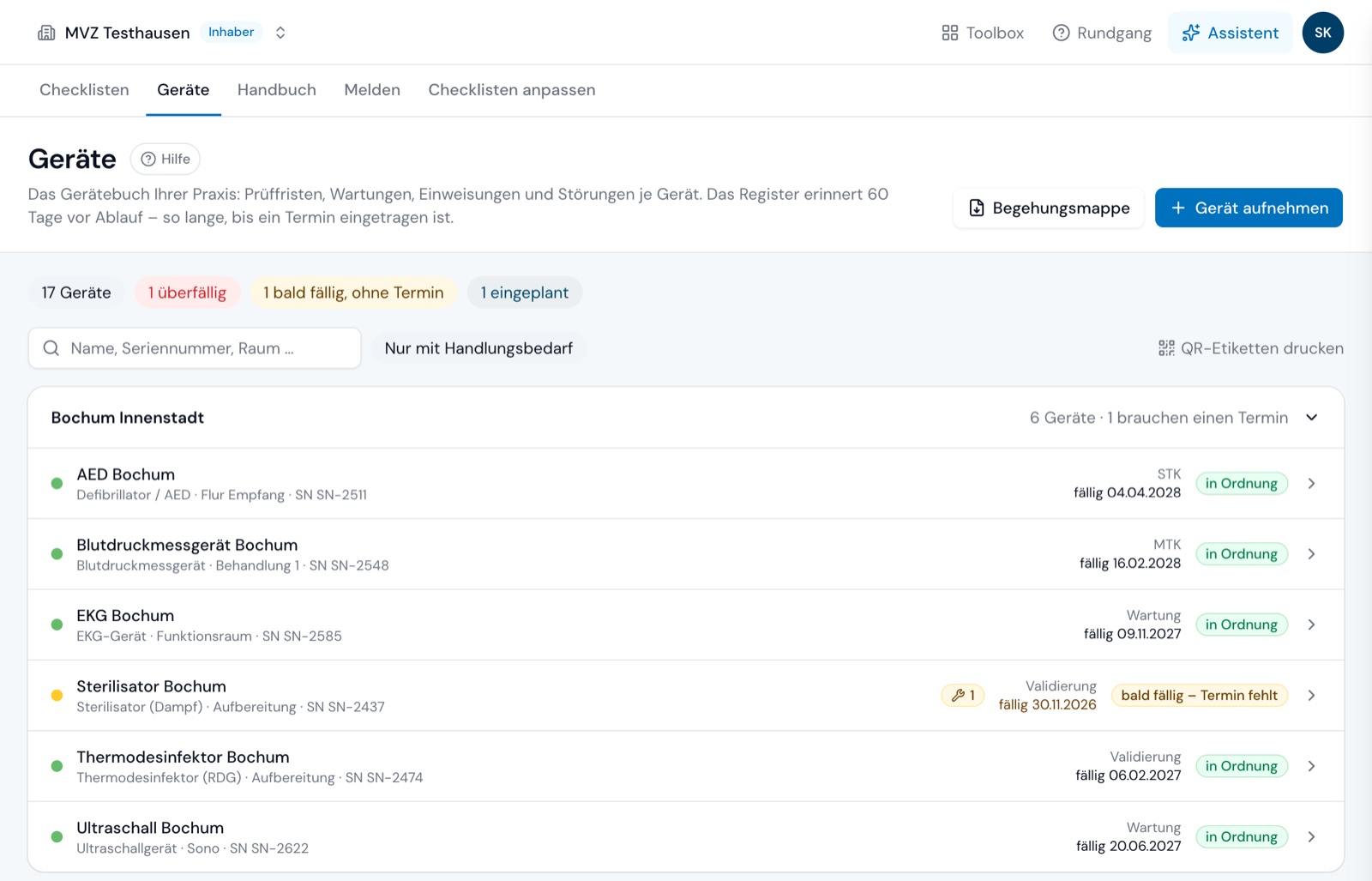Screen dimensions: 1372x881
Task: Open the Checklisten anpassen tab
Action: [x=512, y=90]
